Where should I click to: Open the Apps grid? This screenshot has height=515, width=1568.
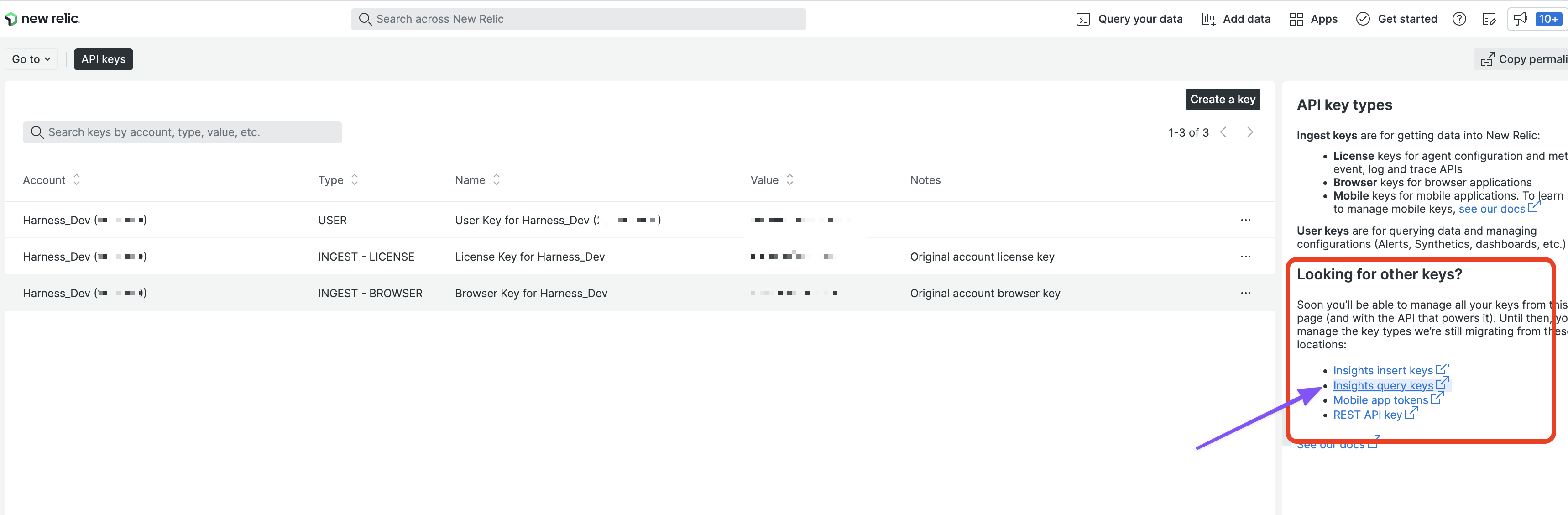1313,19
